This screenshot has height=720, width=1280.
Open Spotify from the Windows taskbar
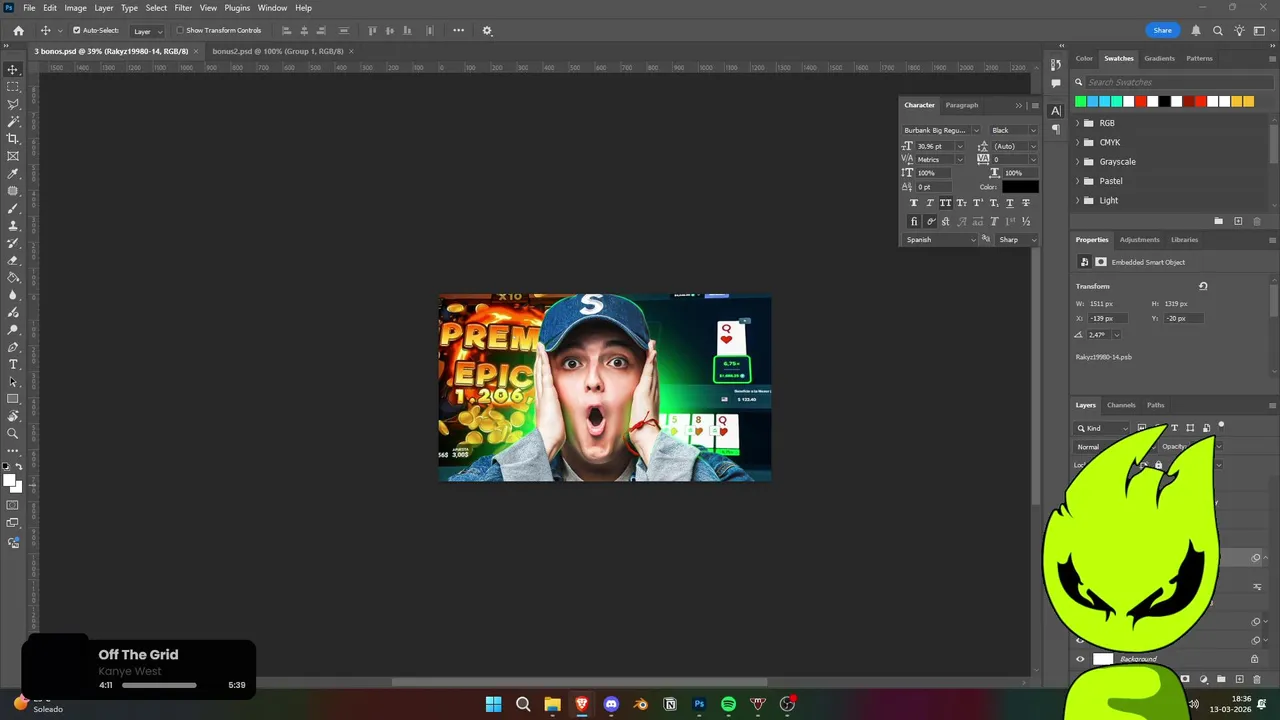click(x=728, y=704)
